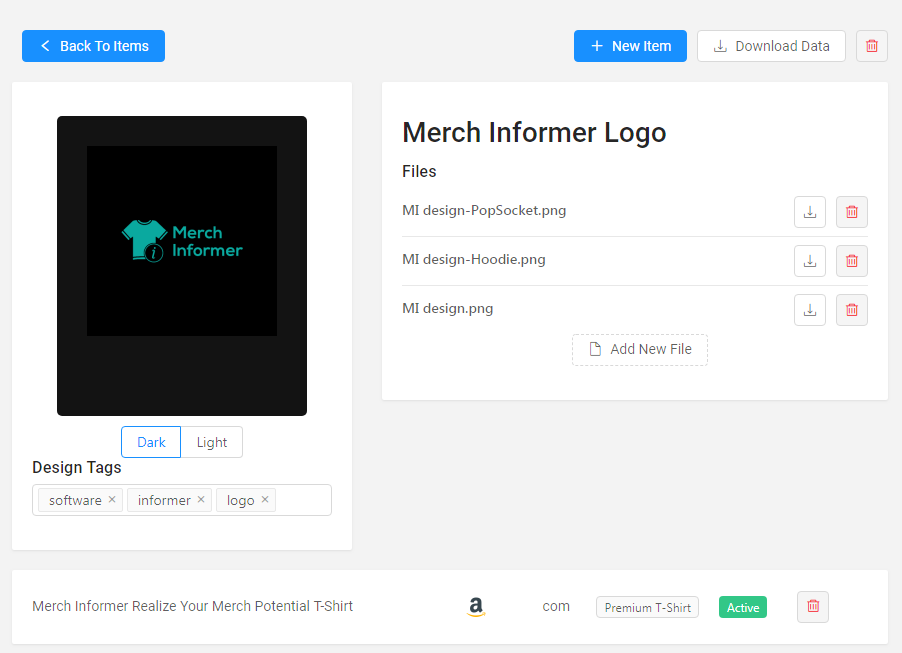
Task: Download the MI design.png file
Action: coord(810,310)
